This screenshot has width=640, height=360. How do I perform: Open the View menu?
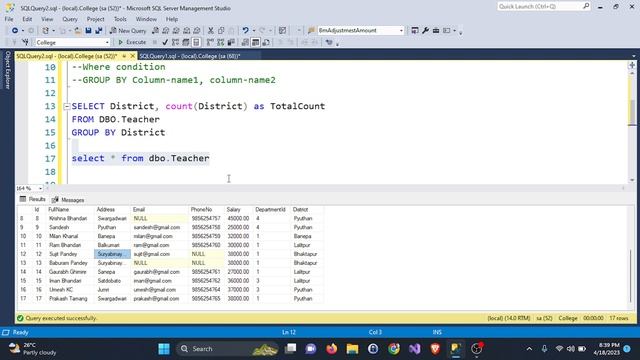tap(47, 19)
